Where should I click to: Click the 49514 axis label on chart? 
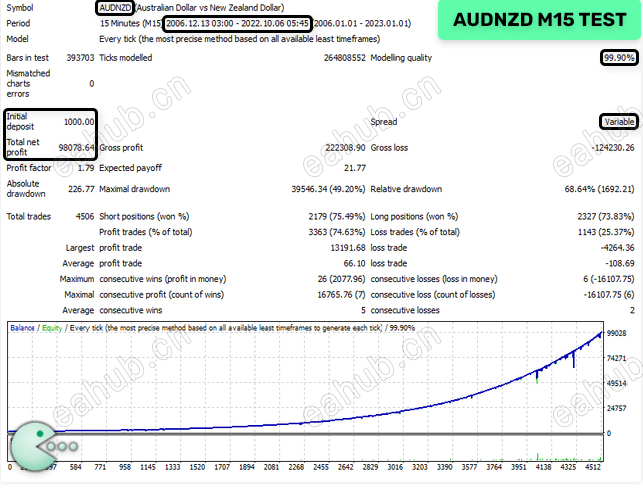coord(616,383)
